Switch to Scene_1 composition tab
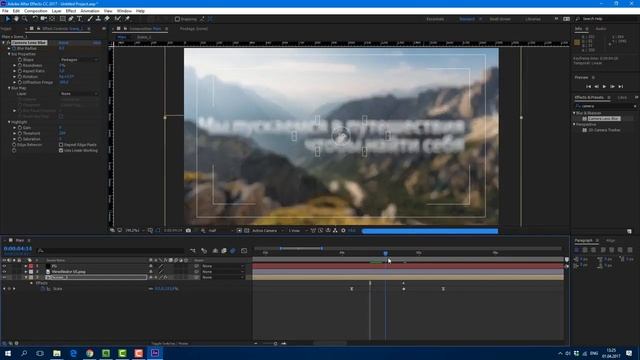 (144, 37)
